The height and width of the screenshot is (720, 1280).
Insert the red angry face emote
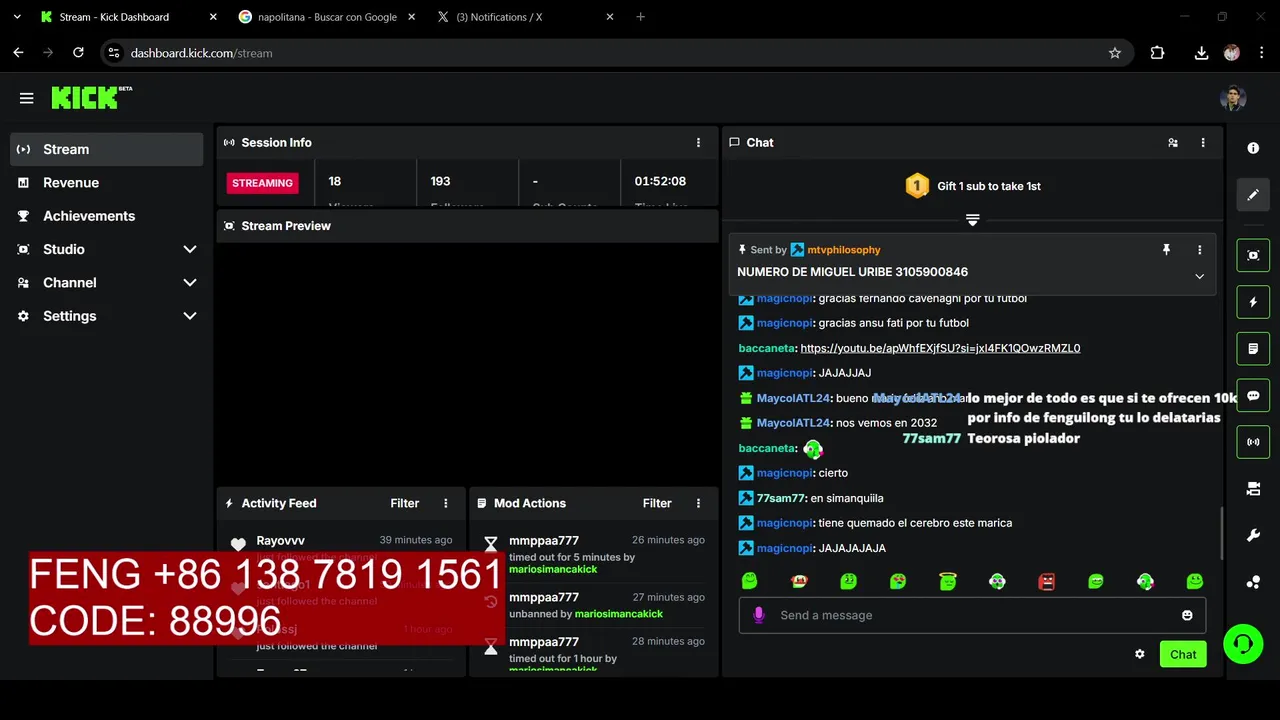coord(1047,581)
